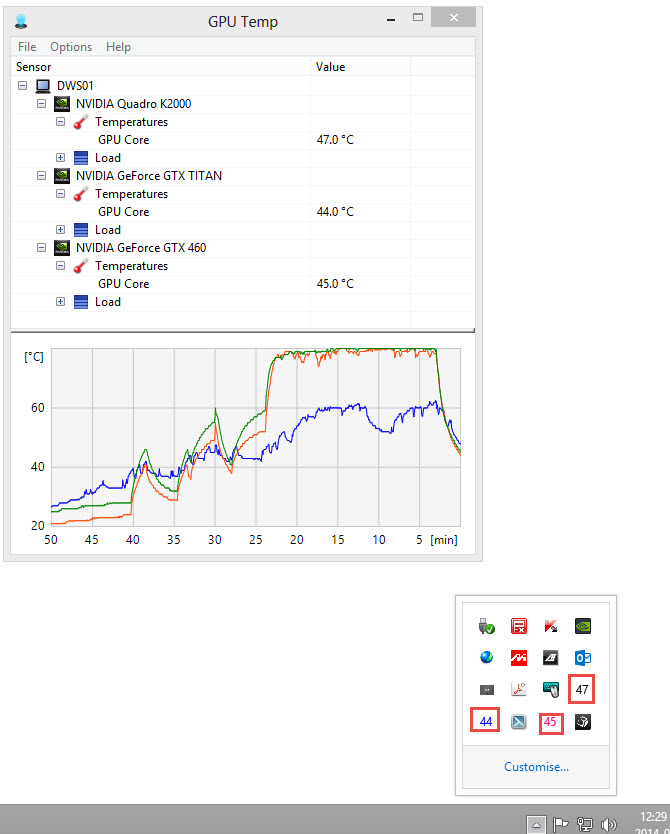Click the 45.0 °C value cell

(x=335, y=283)
